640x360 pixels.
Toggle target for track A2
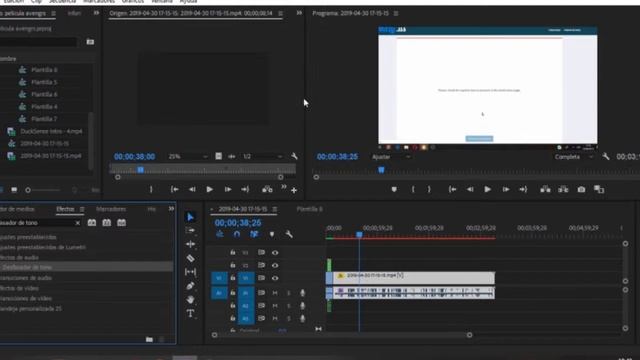[x=245, y=306]
